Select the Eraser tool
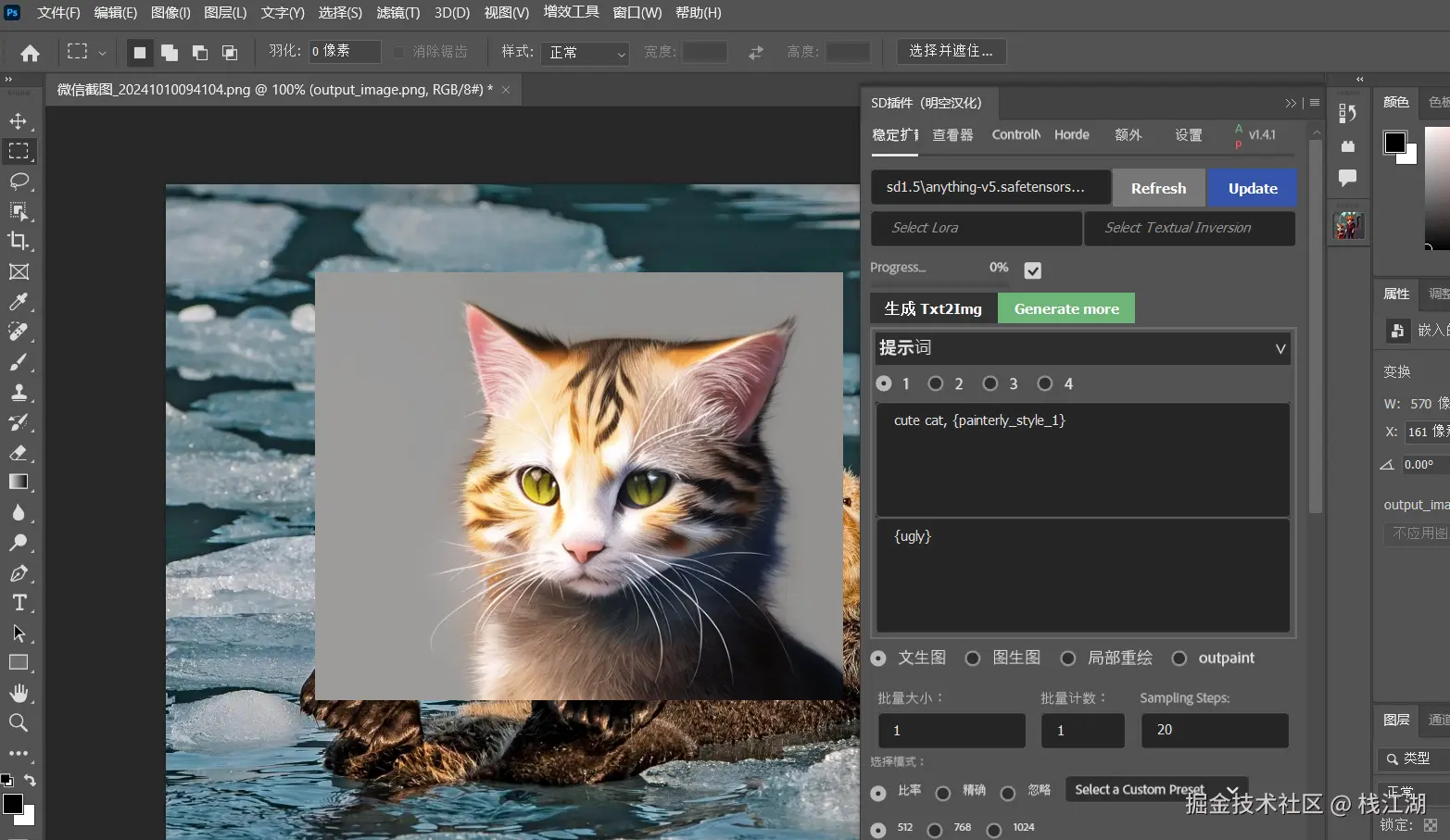This screenshot has width=1450, height=840. (19, 452)
